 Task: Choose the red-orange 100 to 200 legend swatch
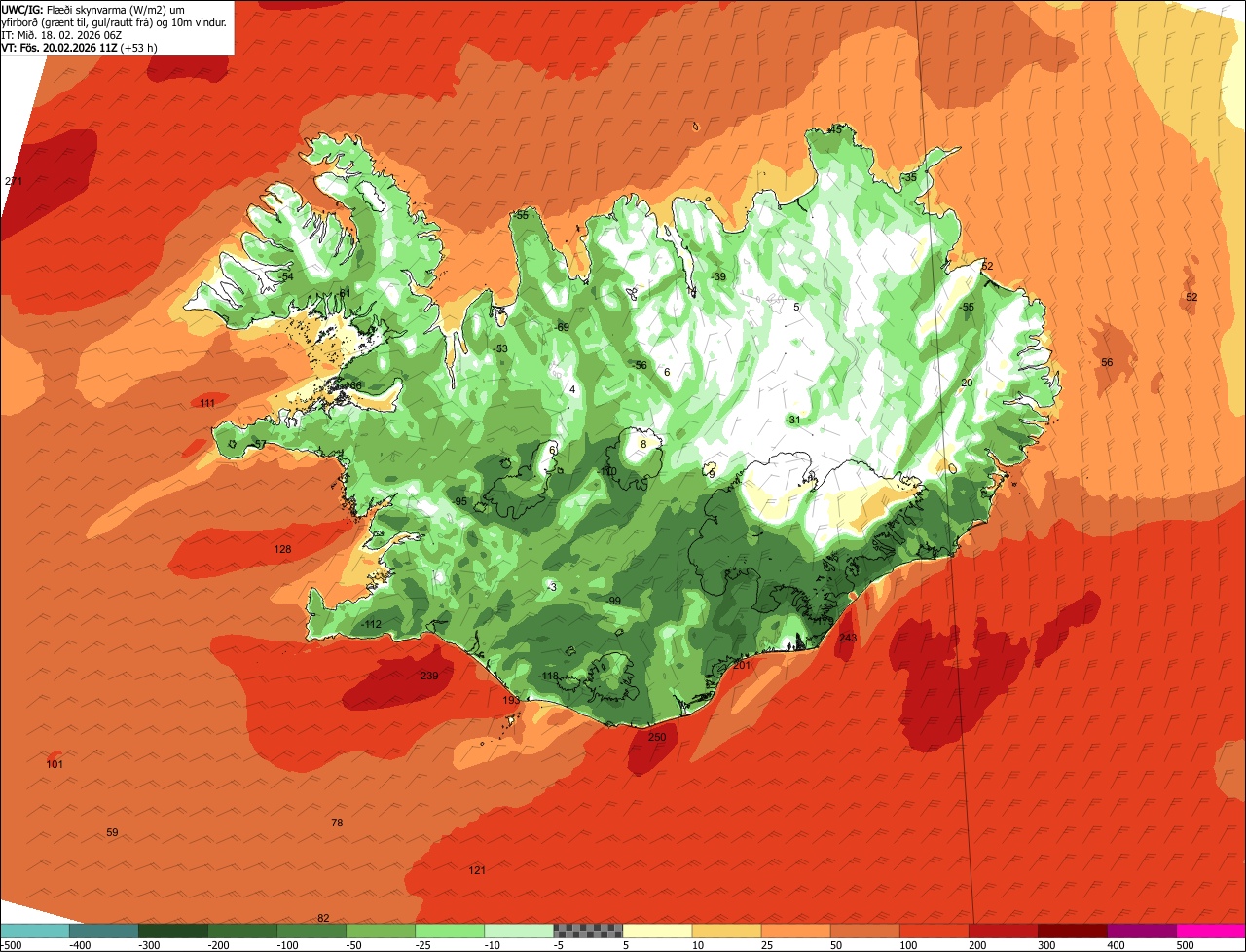934,931
